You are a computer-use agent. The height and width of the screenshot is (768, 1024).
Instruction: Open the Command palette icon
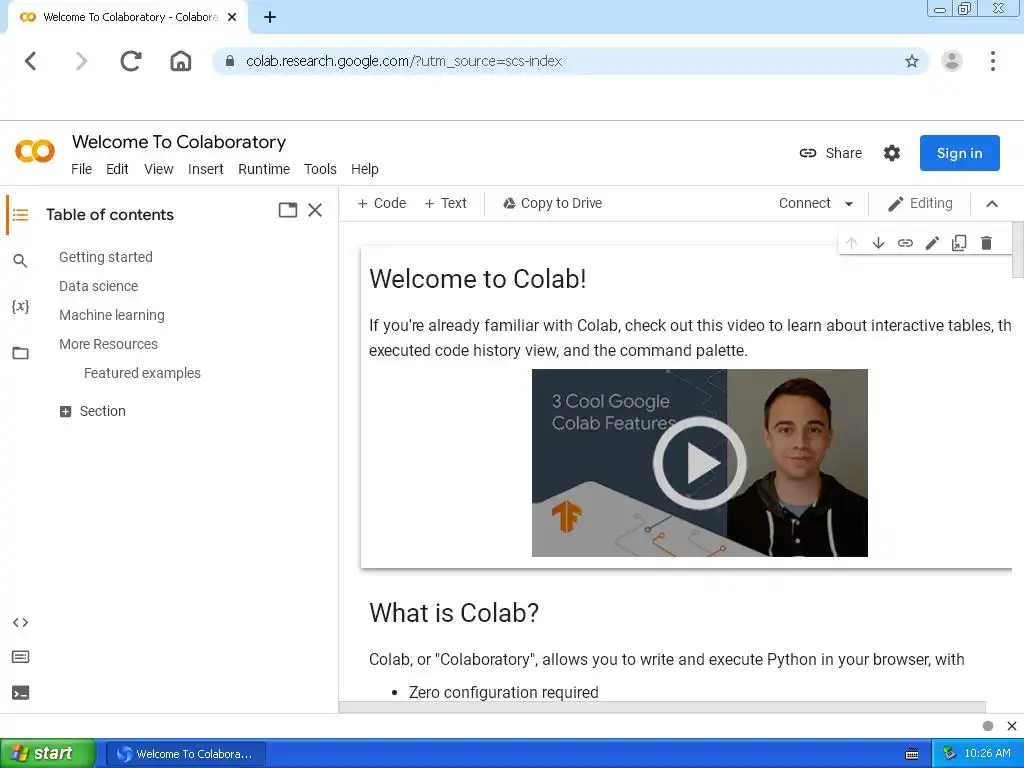[x=20, y=657]
